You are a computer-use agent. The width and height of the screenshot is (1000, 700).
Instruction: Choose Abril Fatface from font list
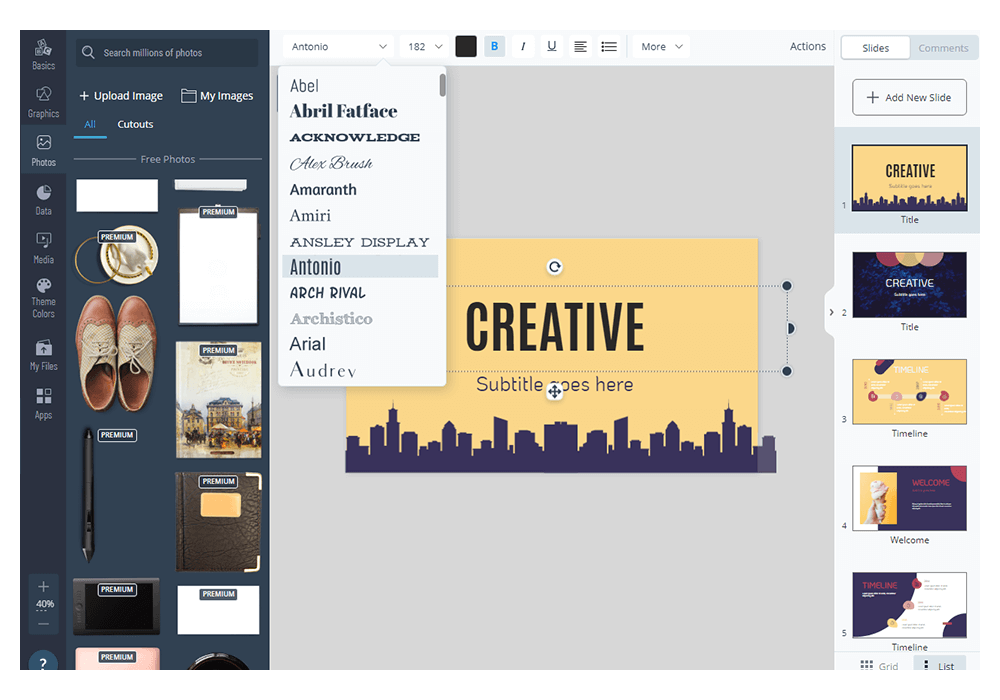343,111
